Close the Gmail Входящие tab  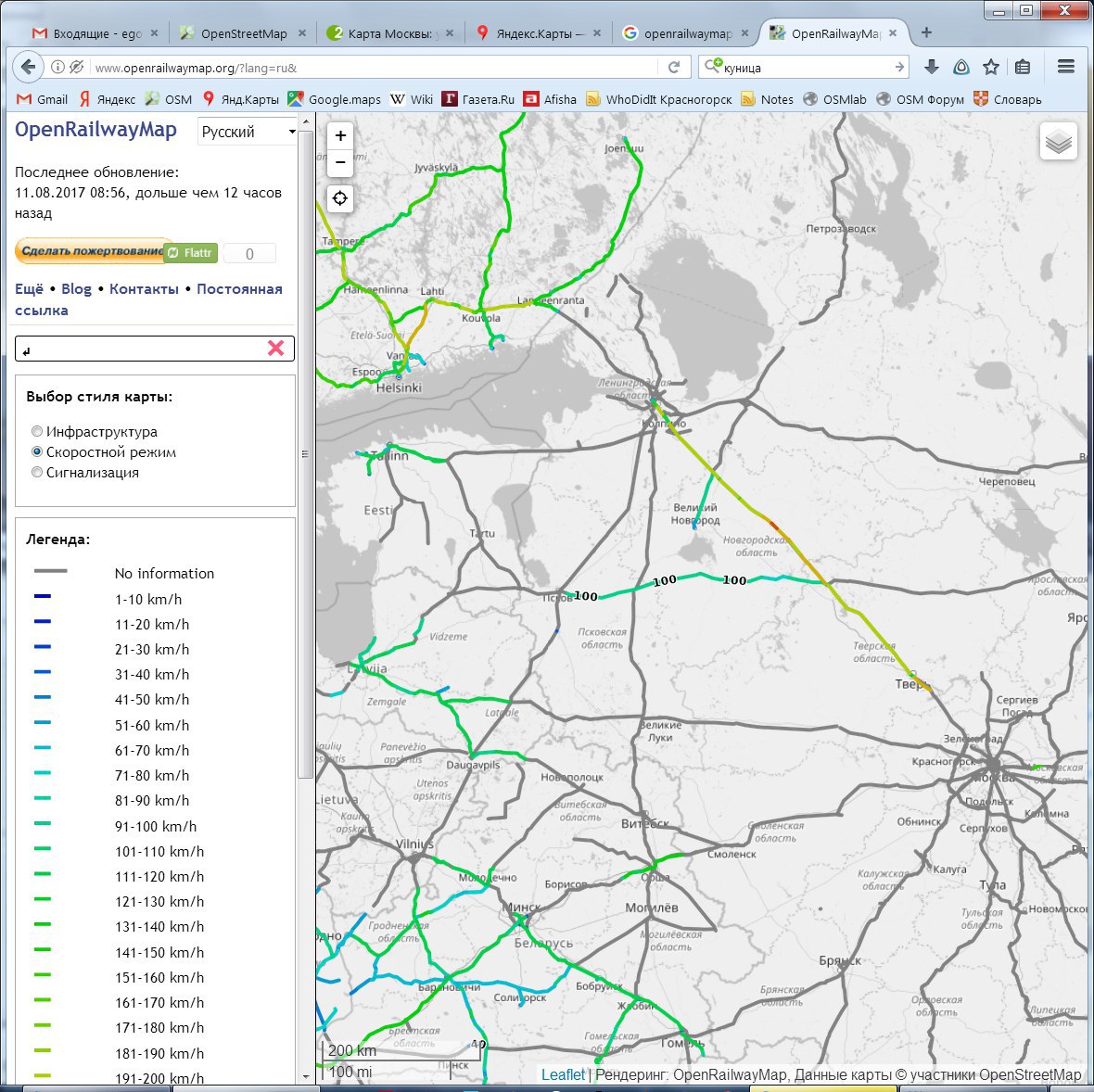pos(154,32)
